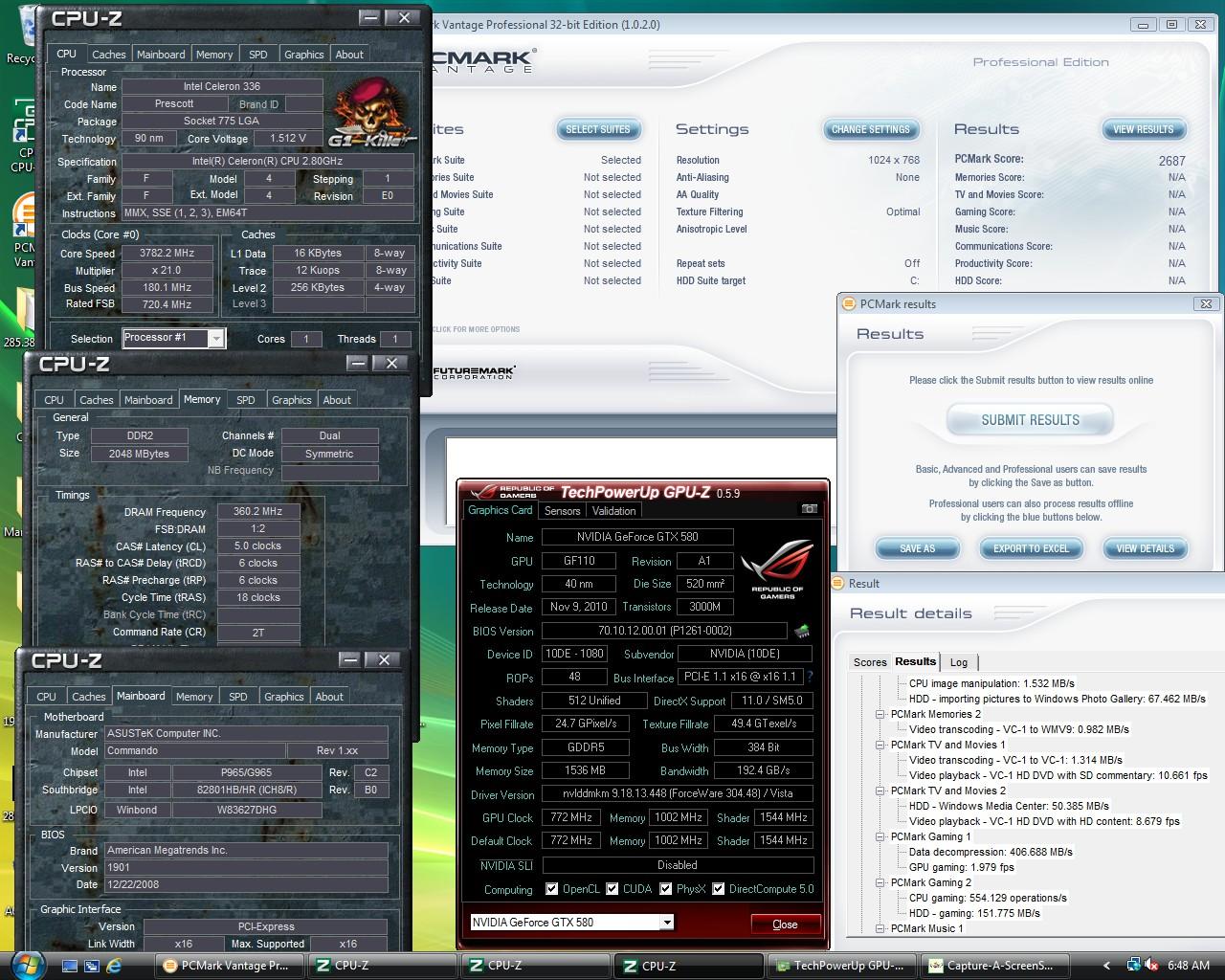Image resolution: width=1225 pixels, height=980 pixels.
Task: Toggle the CUDA checkbox
Action: point(612,888)
